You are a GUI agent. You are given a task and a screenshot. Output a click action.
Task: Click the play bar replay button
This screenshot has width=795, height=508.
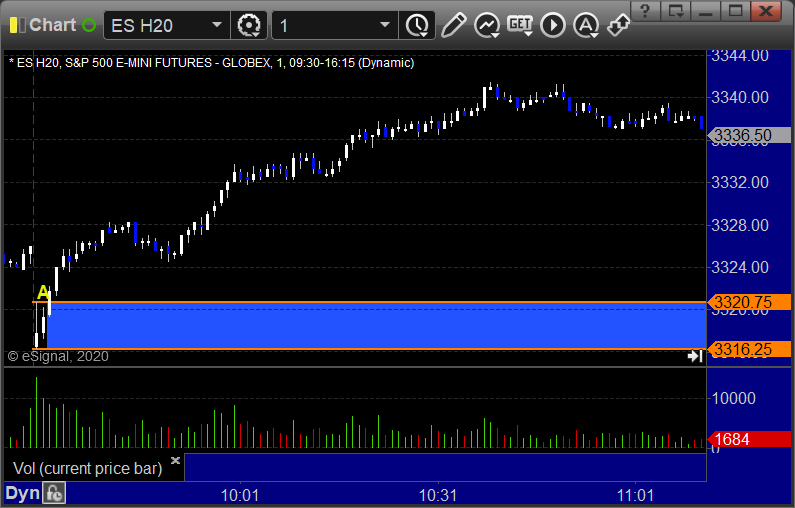(x=553, y=25)
